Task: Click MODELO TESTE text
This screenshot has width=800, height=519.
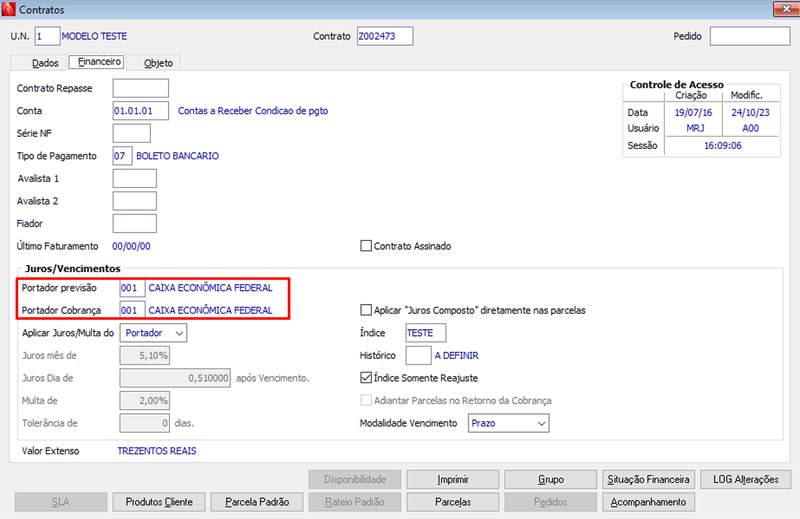Action: tap(94, 36)
